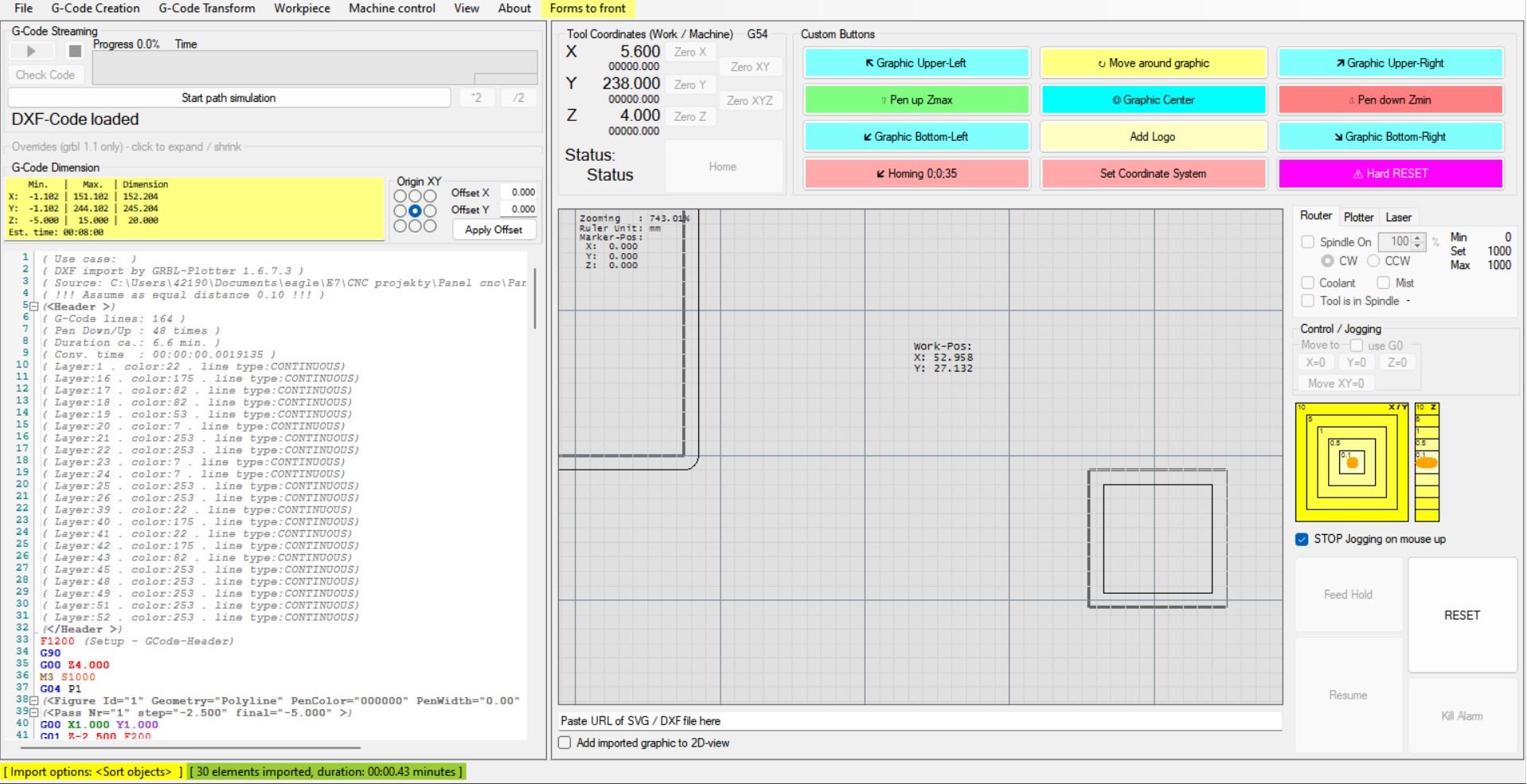Click the Pen up Zmax button
Screen dimensions: 1527x784
click(x=916, y=99)
